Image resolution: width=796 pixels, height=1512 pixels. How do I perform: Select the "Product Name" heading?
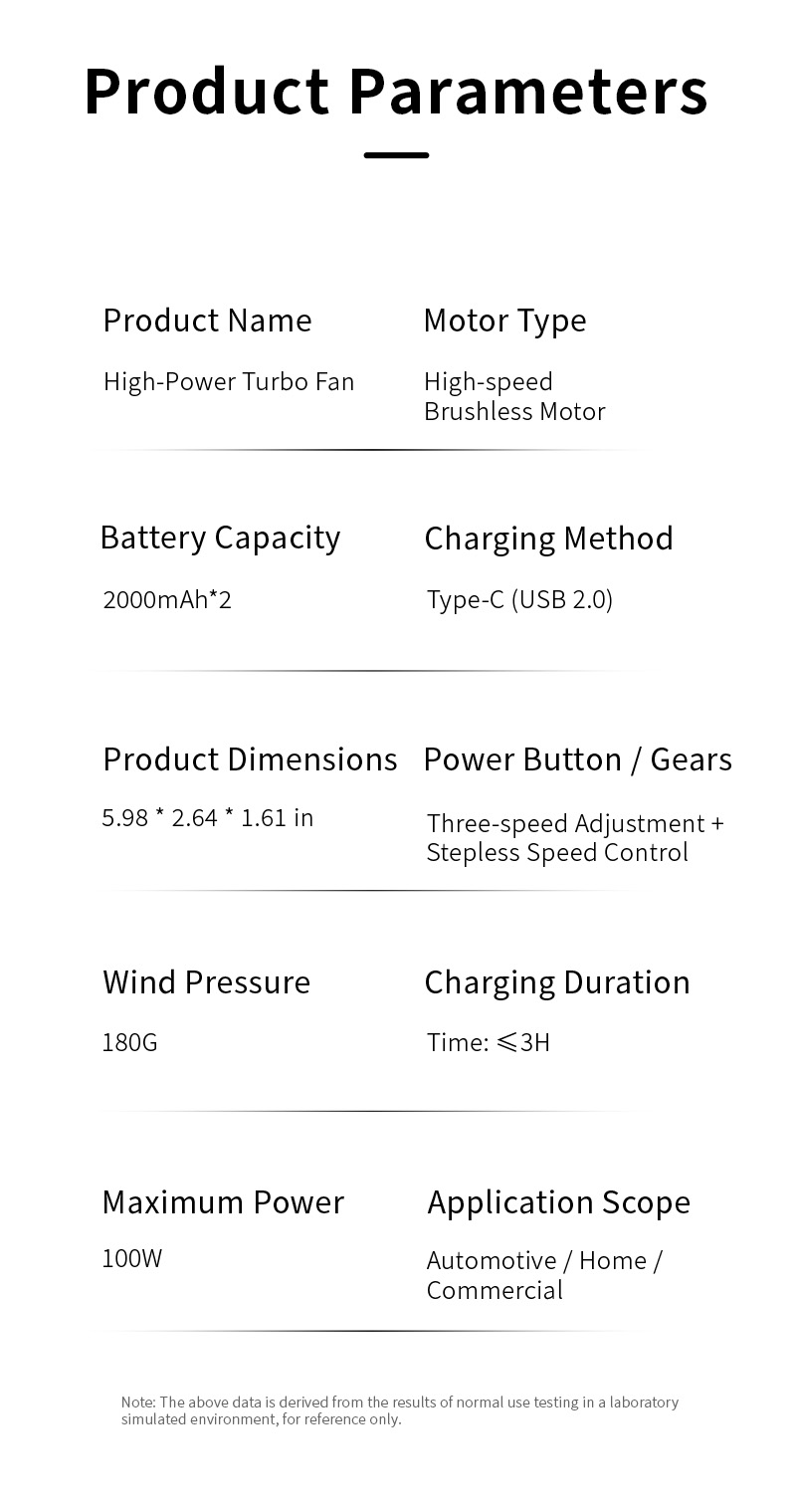point(207,321)
